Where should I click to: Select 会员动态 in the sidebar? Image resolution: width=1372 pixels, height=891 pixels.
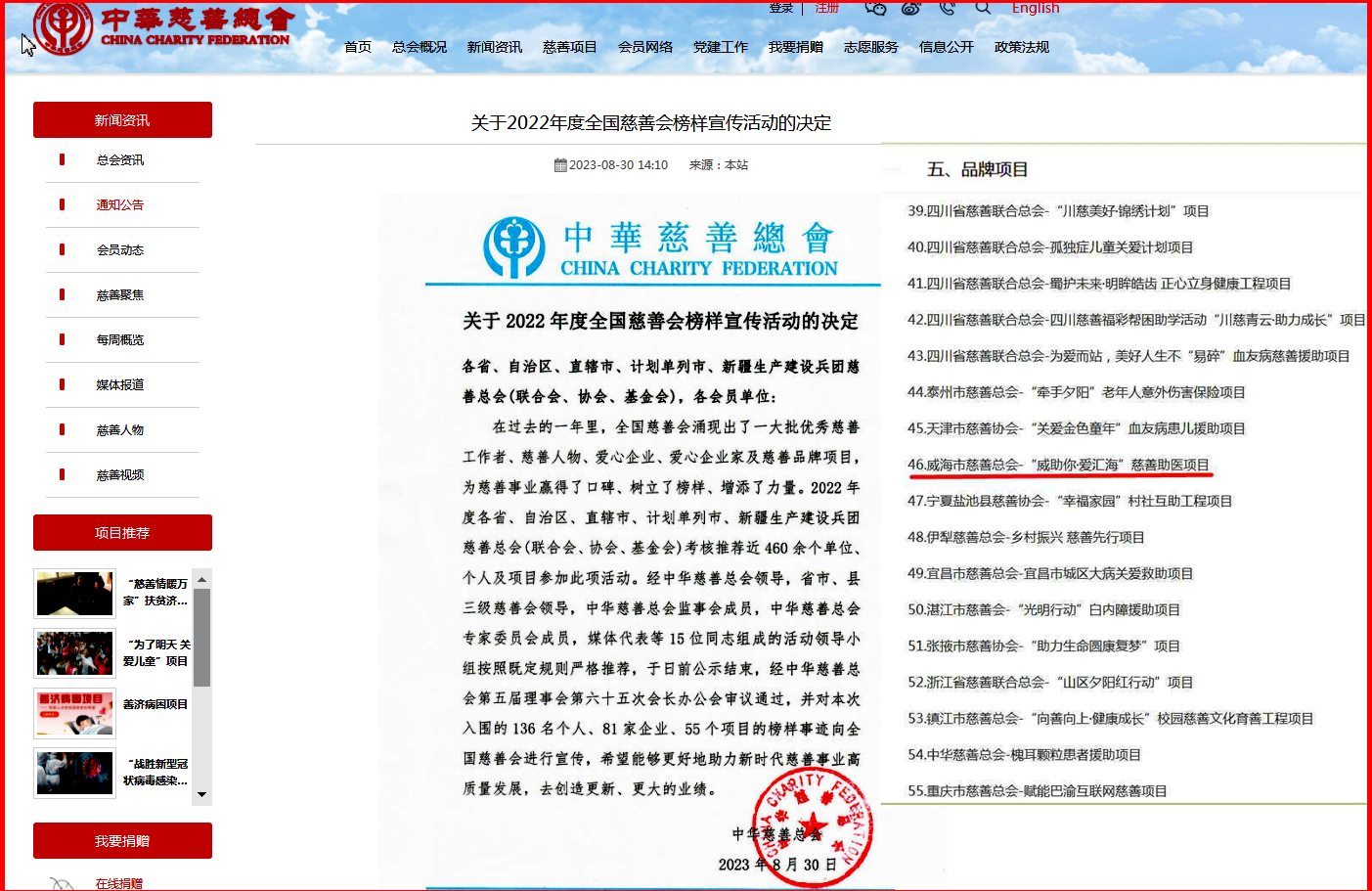click(120, 250)
